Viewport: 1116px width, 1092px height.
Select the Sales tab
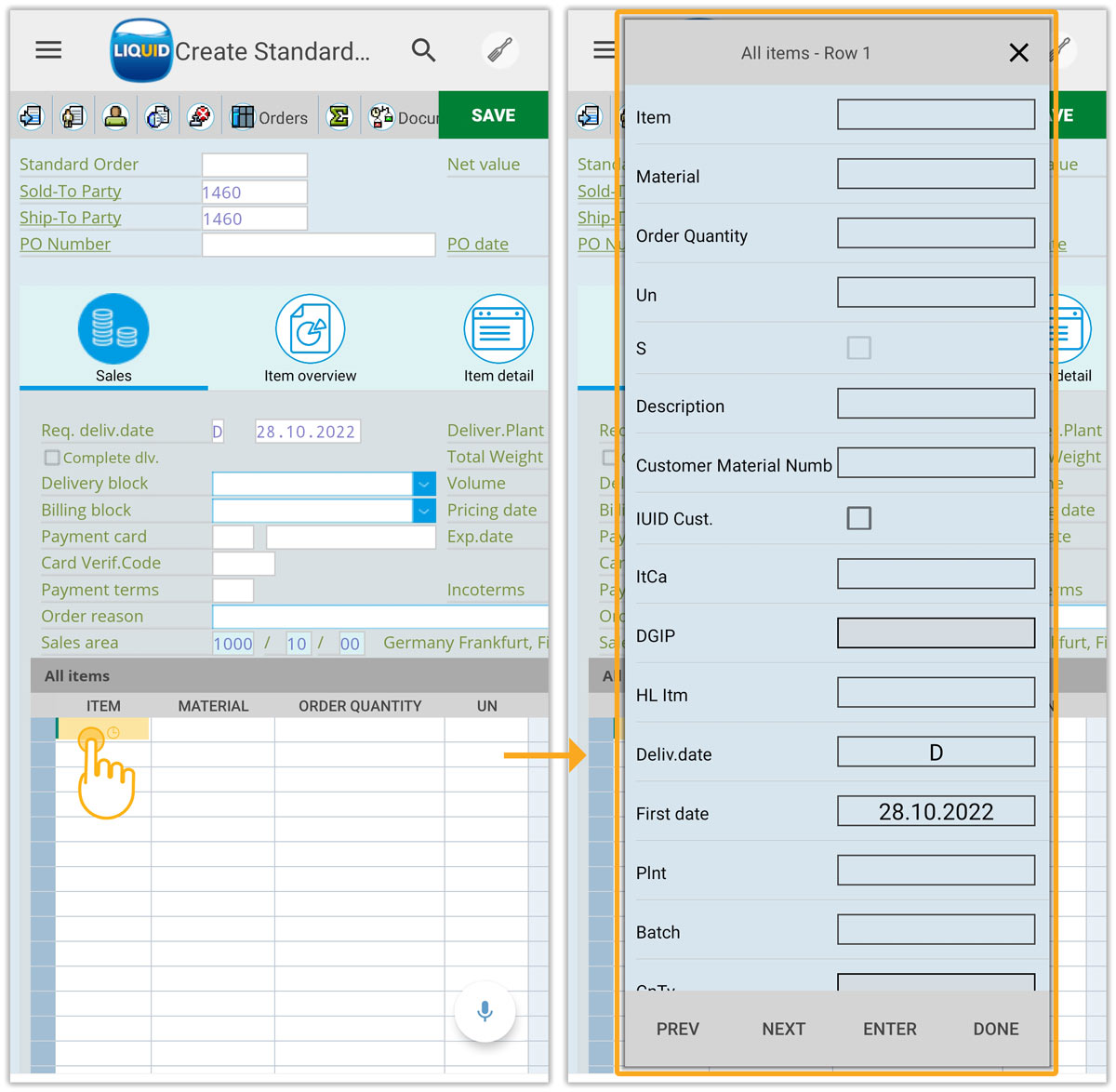pos(113,339)
